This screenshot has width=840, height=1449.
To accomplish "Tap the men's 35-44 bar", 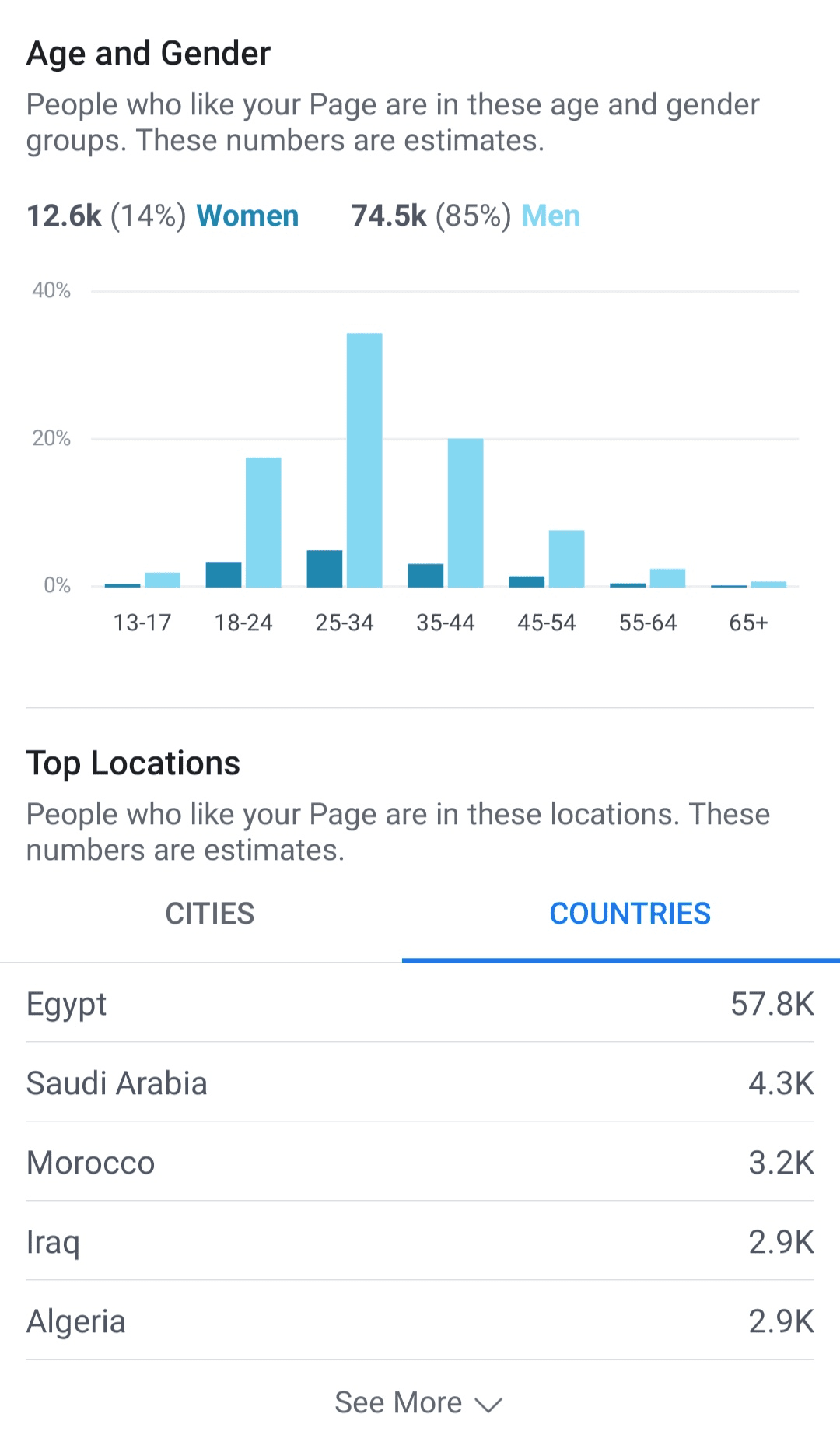I will click(x=465, y=513).
